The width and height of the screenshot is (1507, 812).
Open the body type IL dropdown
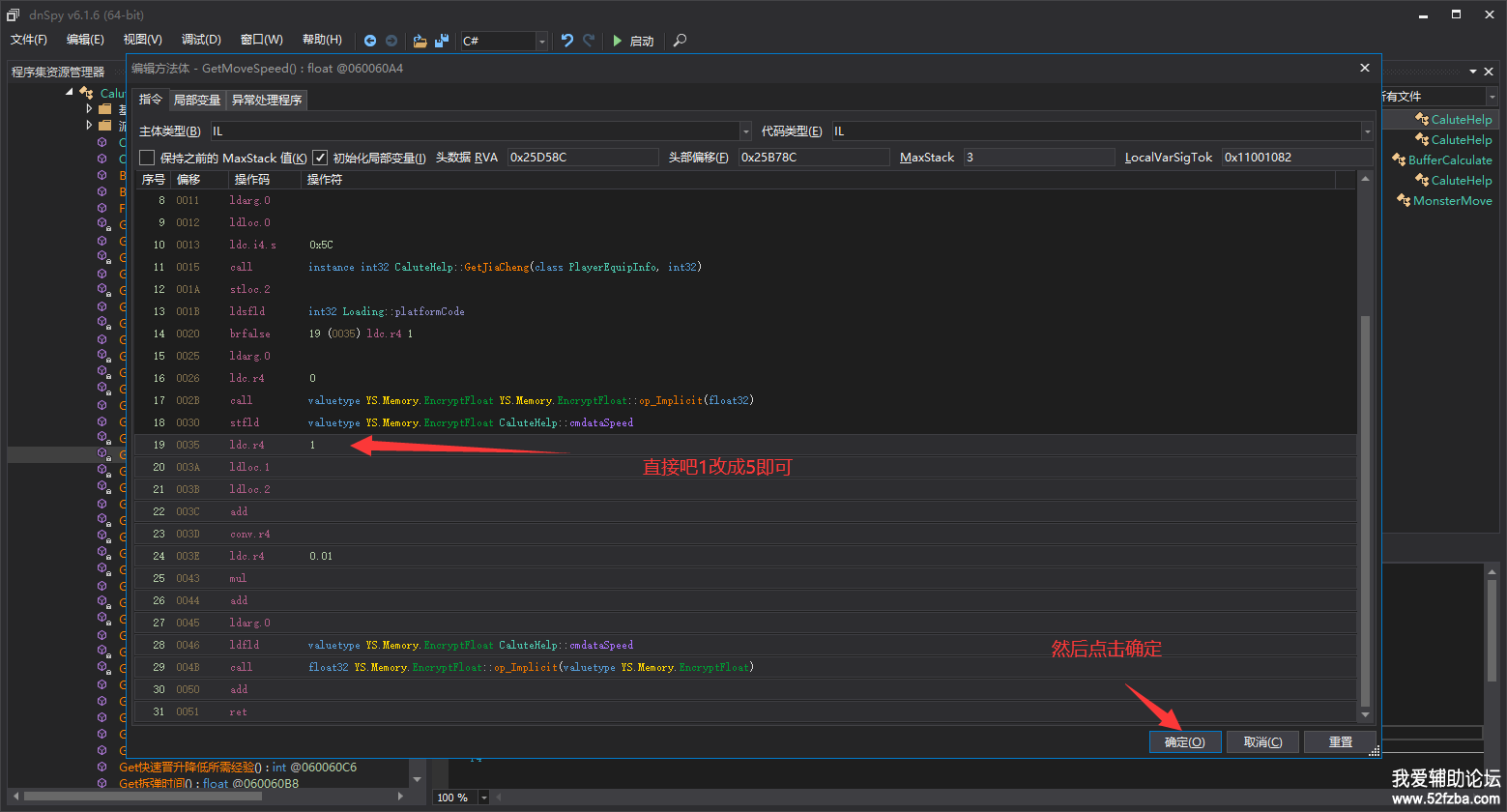point(745,131)
